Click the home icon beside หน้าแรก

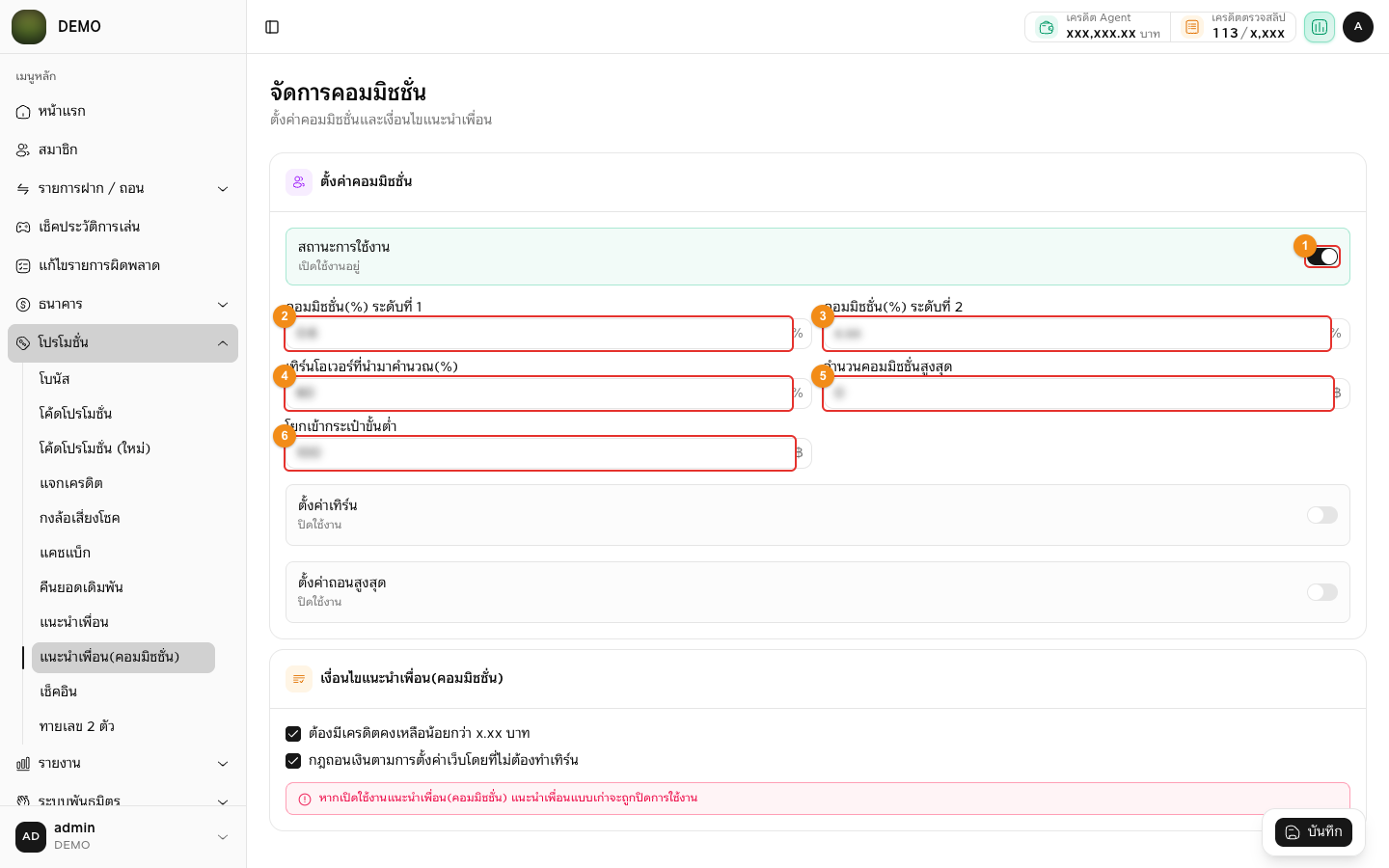[23, 112]
